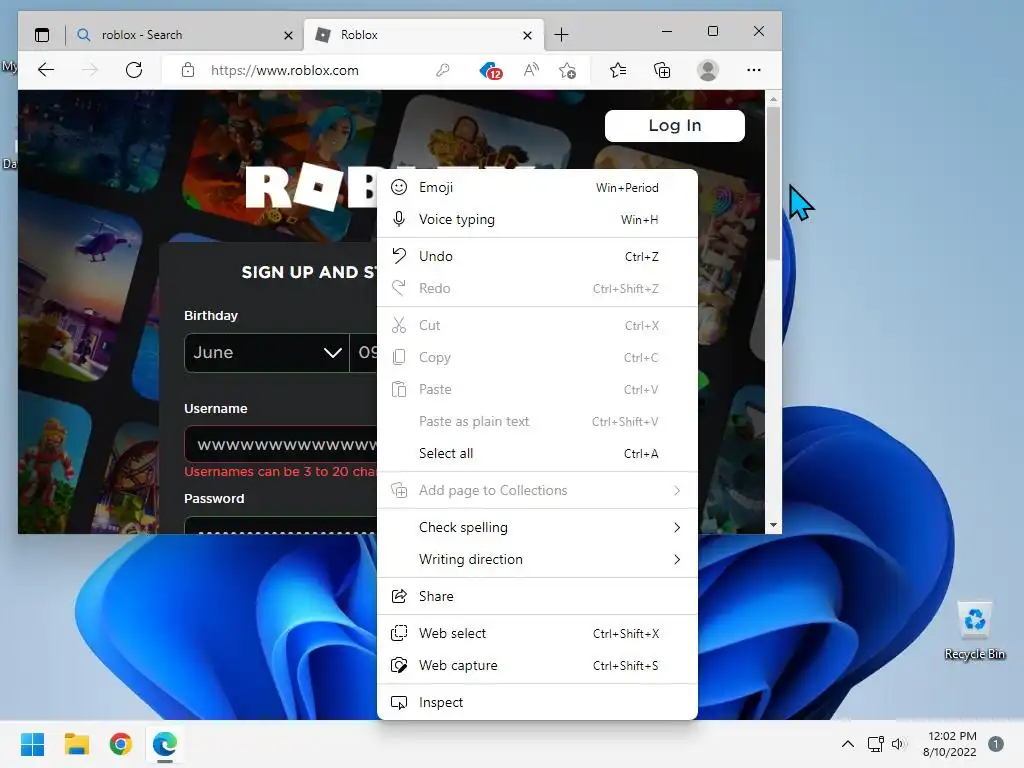The height and width of the screenshot is (768, 1024).
Task: Open the Collections toolbar icon
Action: pos(662,70)
